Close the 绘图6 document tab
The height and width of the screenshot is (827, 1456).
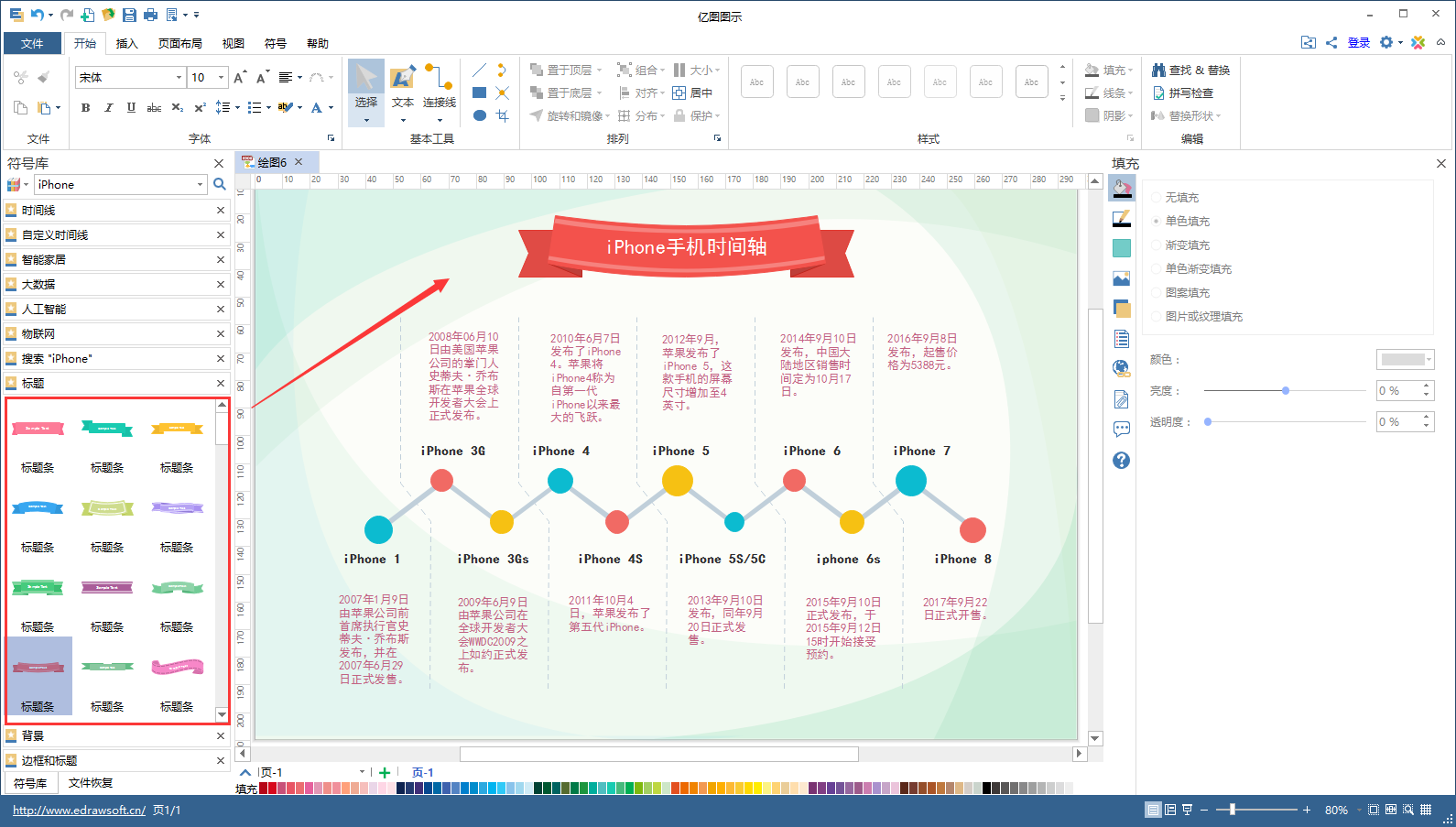click(x=299, y=162)
